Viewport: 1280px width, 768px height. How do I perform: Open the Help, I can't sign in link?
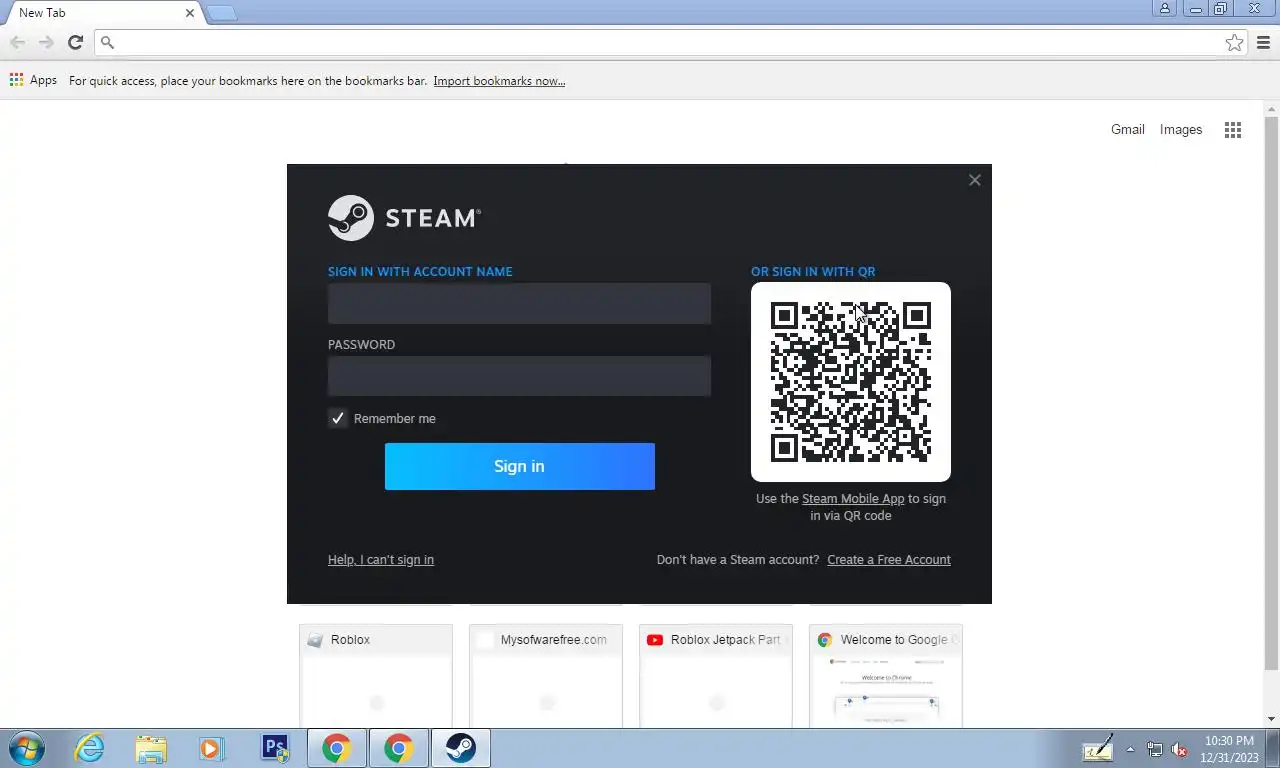[381, 560]
